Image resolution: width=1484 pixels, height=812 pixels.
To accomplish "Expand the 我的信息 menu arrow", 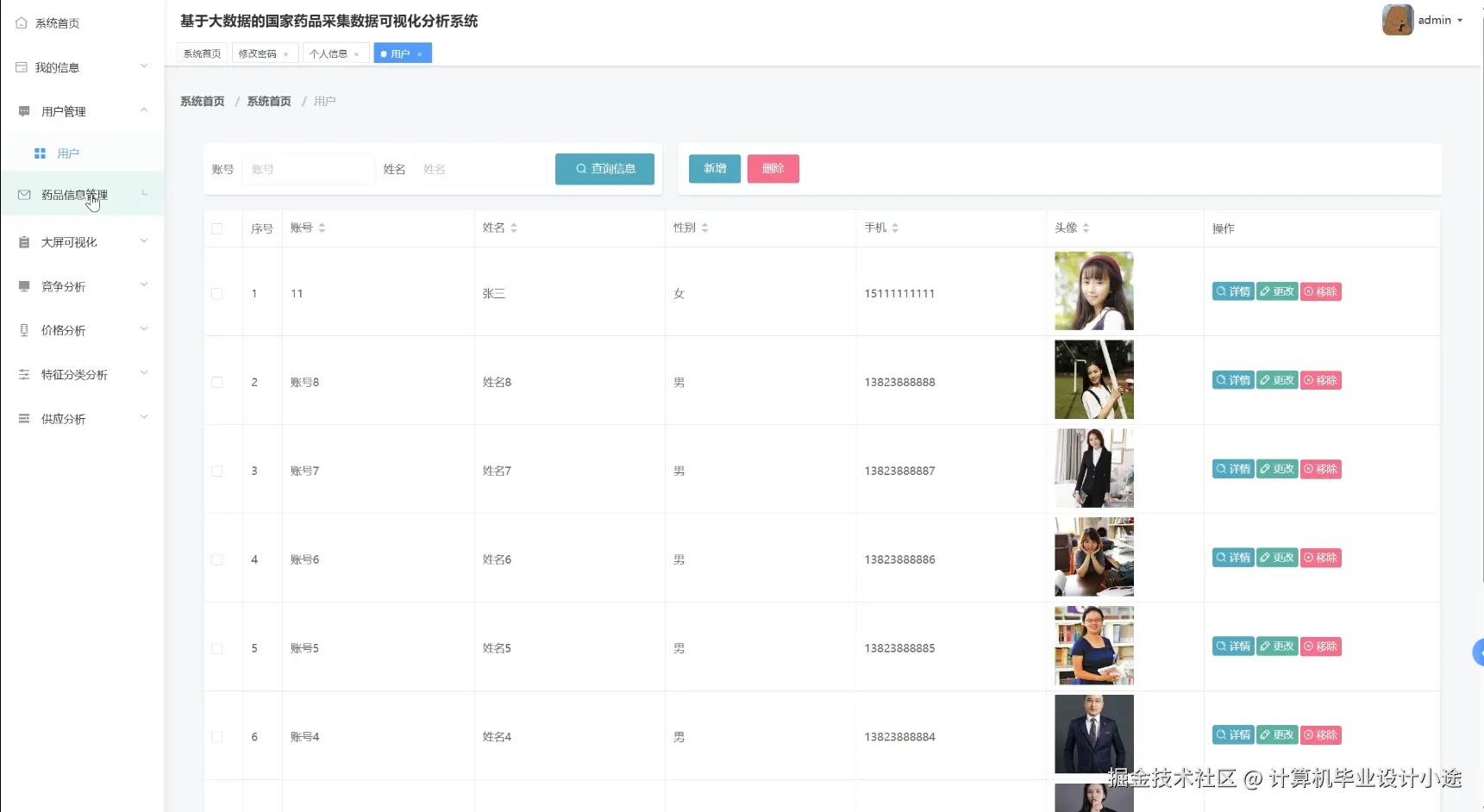I will tap(144, 66).
